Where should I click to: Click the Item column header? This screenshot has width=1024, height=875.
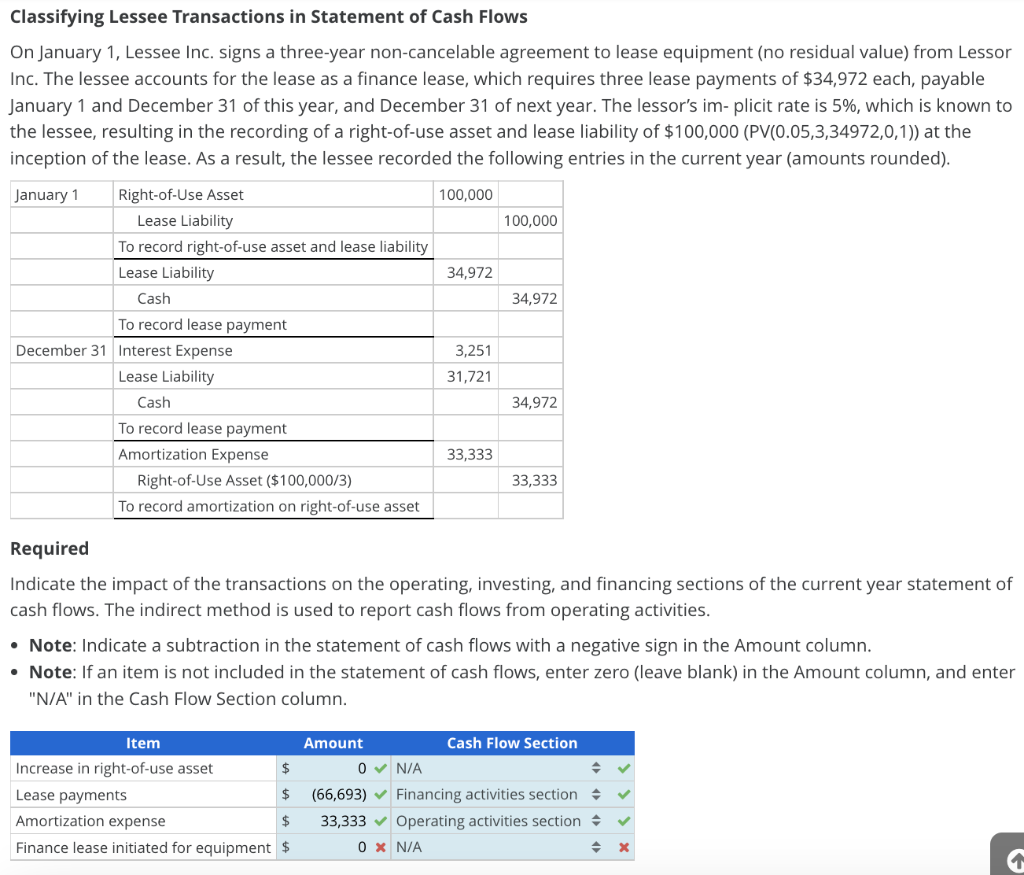click(x=143, y=743)
